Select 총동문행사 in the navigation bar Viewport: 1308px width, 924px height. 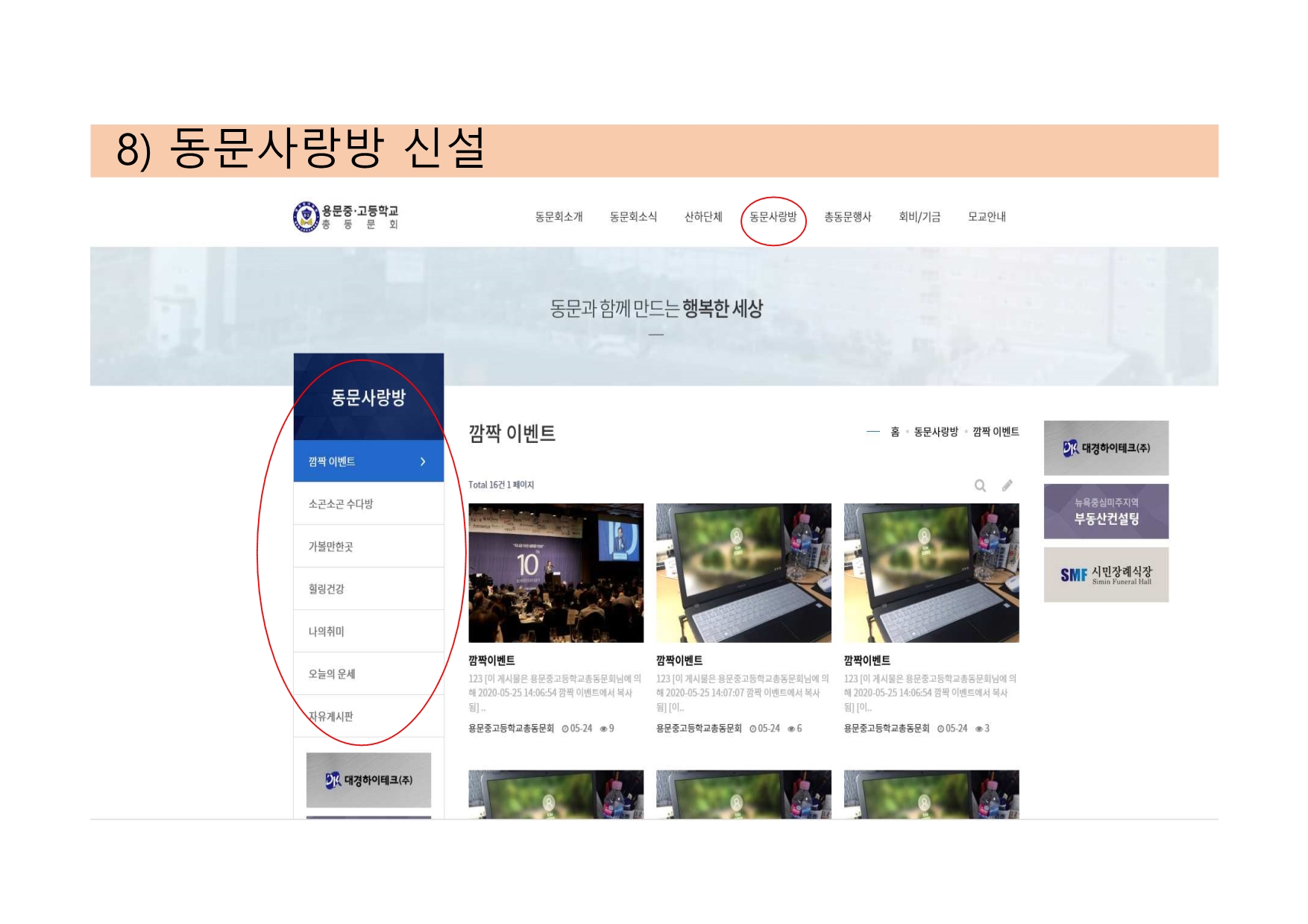click(x=847, y=217)
